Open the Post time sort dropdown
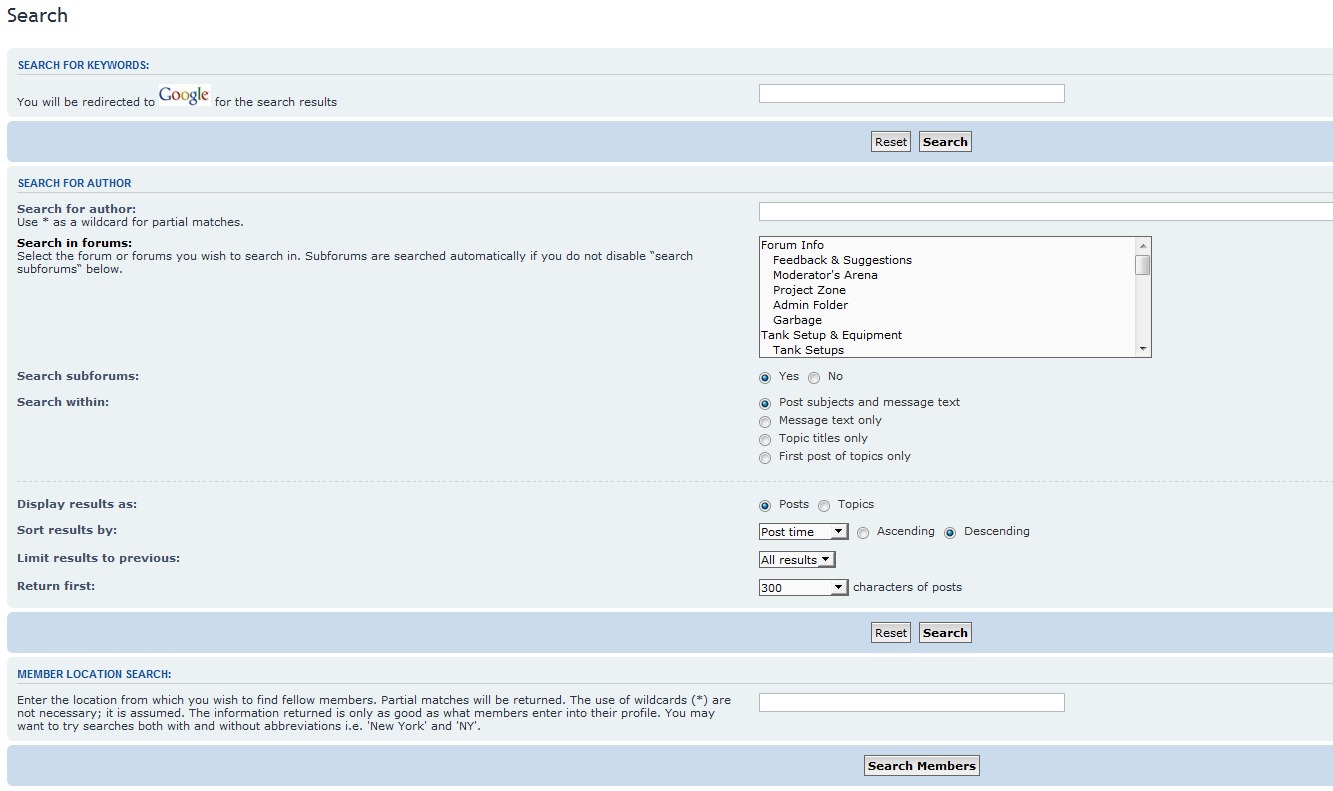The height and width of the screenshot is (791, 1333). click(x=804, y=532)
